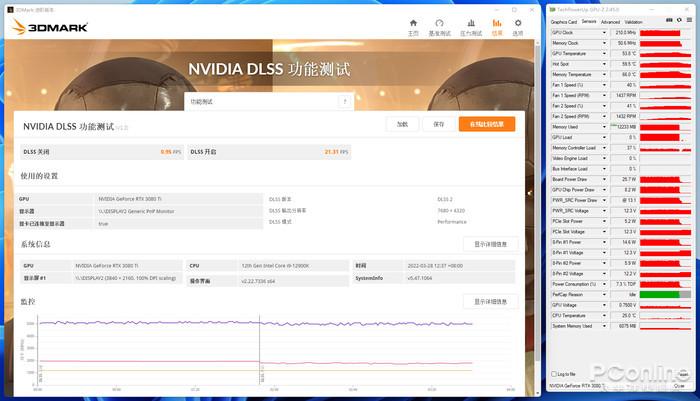Viewport: 700px width, 401px height.
Task: Open the Memory Clock sensor dropdown
Action: 604,43
